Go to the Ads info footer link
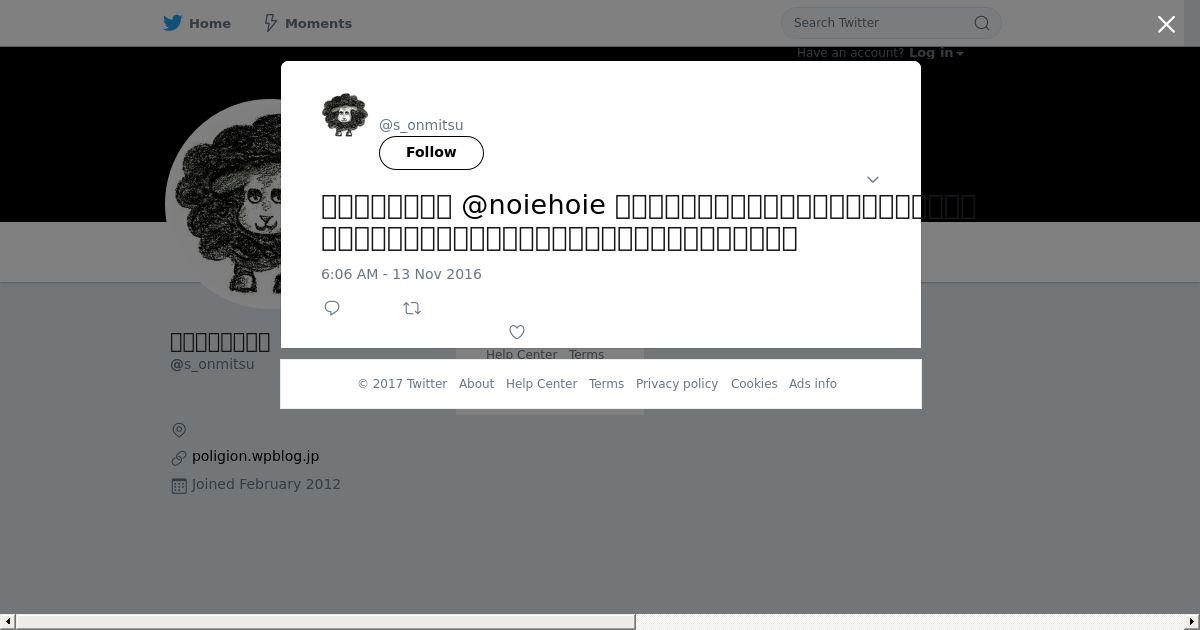This screenshot has width=1200, height=630. 813,384
